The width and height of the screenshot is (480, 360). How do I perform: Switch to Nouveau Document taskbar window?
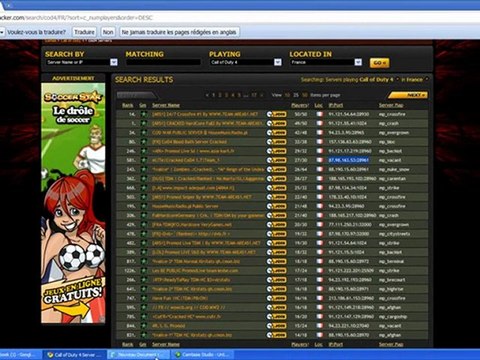click(138, 355)
